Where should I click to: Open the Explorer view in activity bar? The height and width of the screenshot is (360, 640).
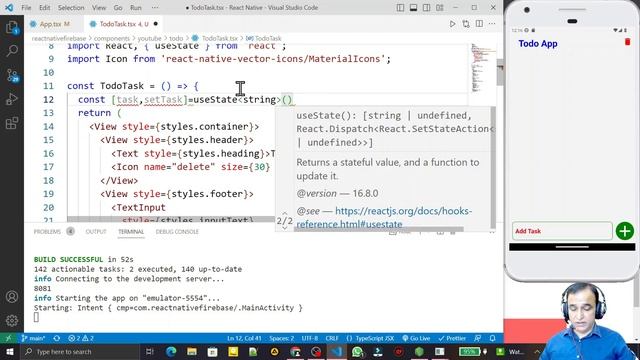12,28
